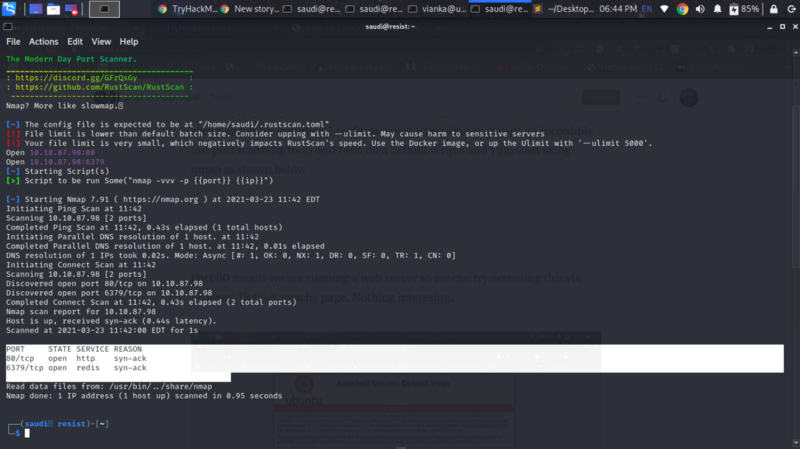Click the '80/tcp' port cell
800x449 pixels.
(x=20, y=359)
